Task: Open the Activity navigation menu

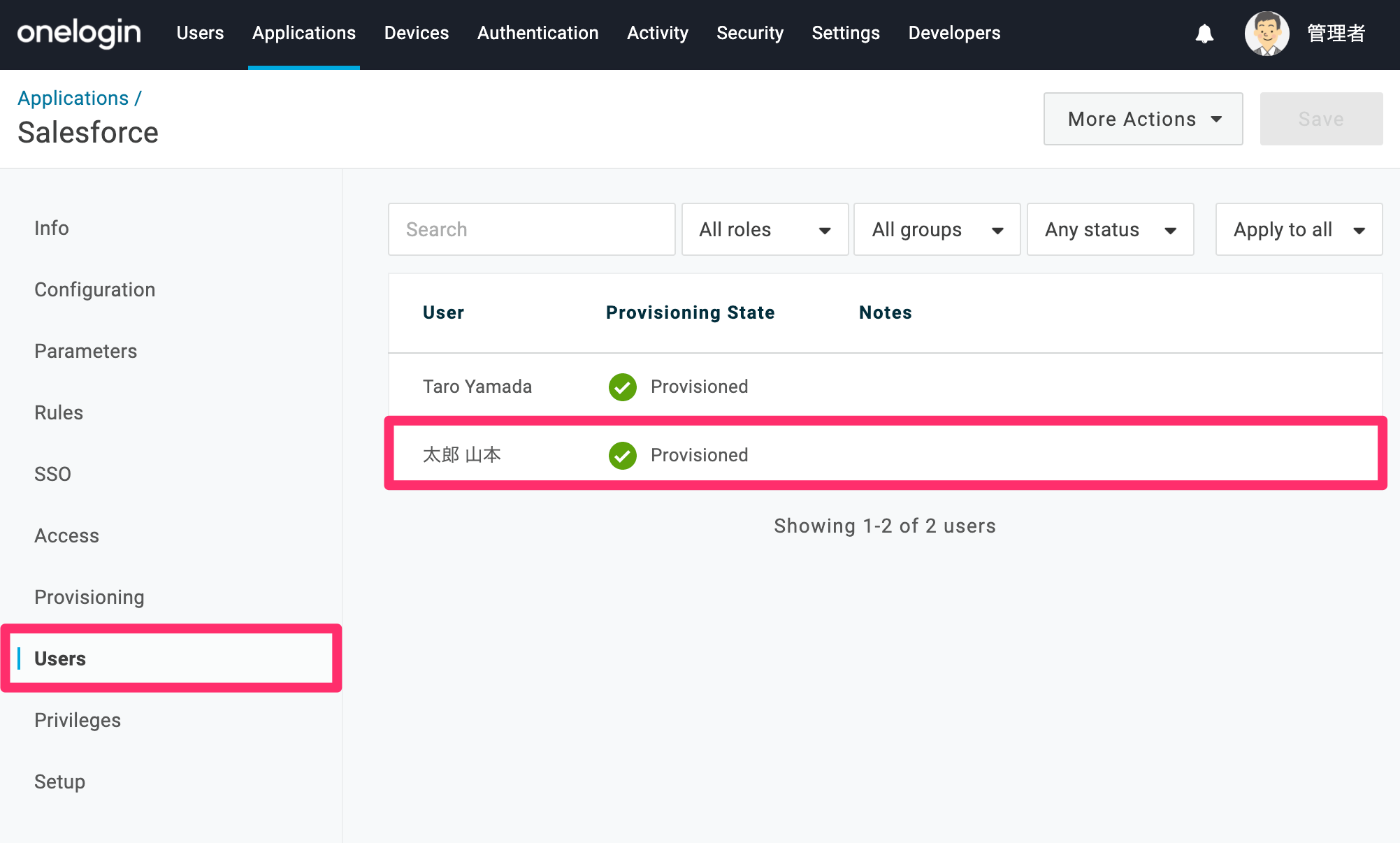Action: 658,33
